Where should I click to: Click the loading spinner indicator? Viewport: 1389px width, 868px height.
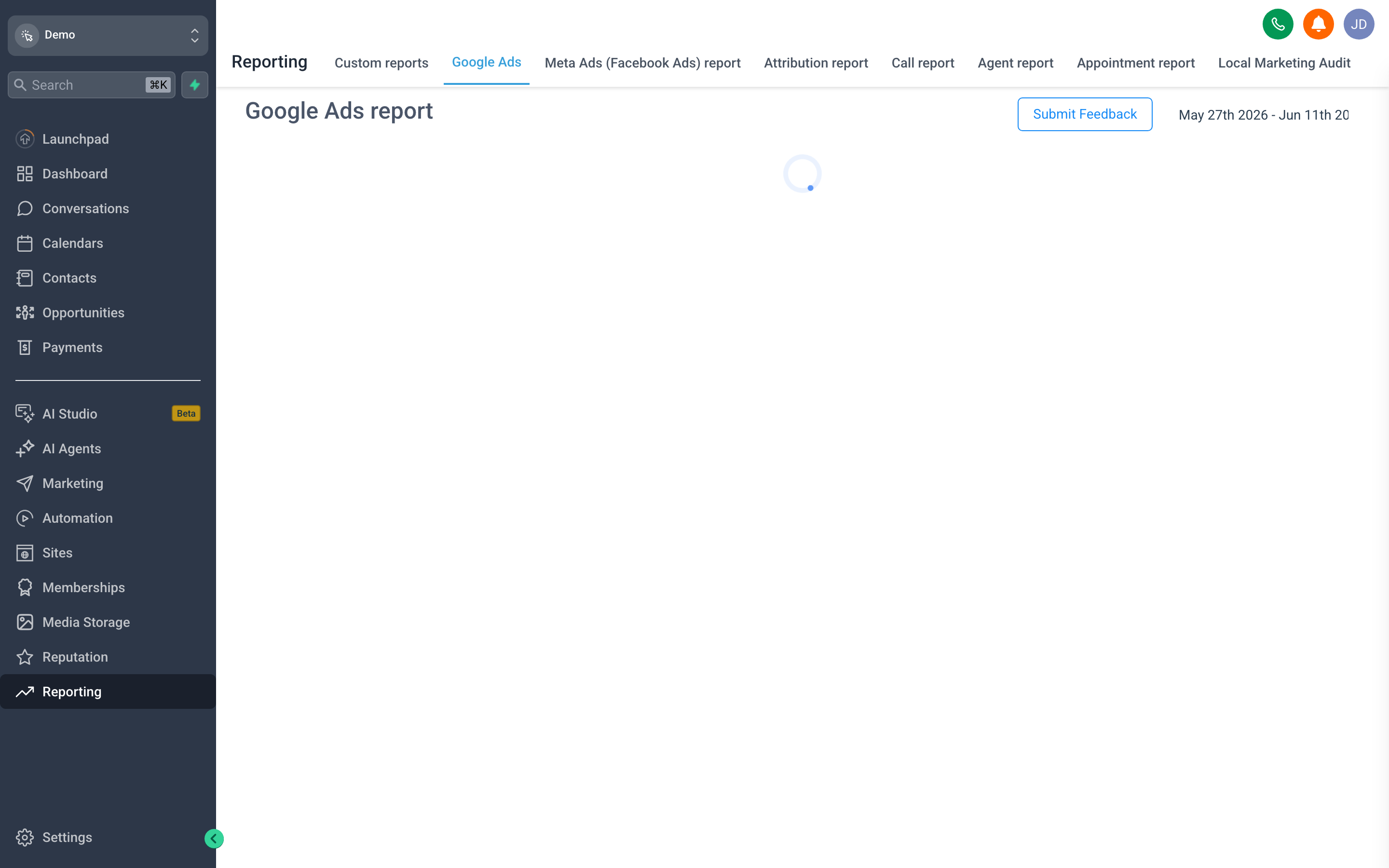802,174
